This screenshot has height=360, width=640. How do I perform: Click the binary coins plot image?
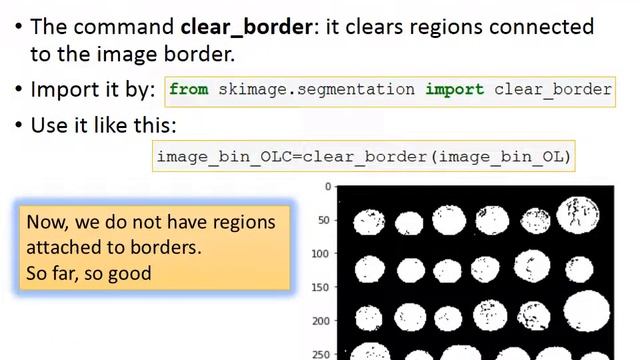[x=475, y=273]
